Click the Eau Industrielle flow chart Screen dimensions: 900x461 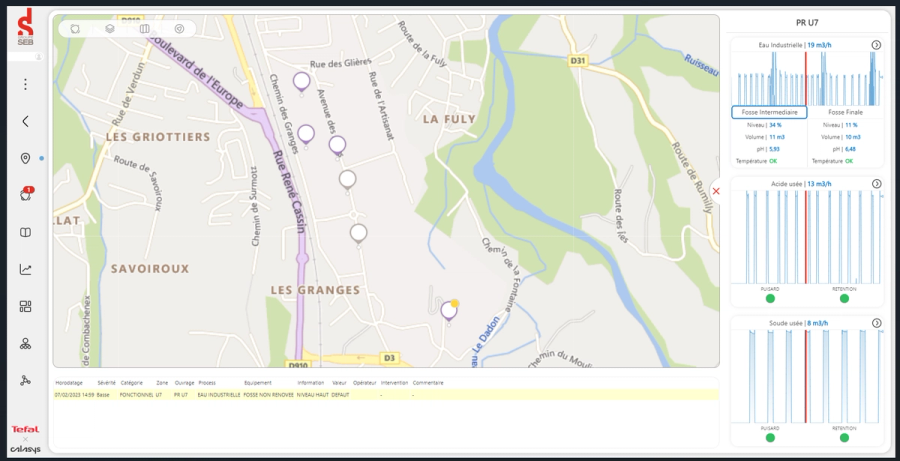tap(807, 79)
